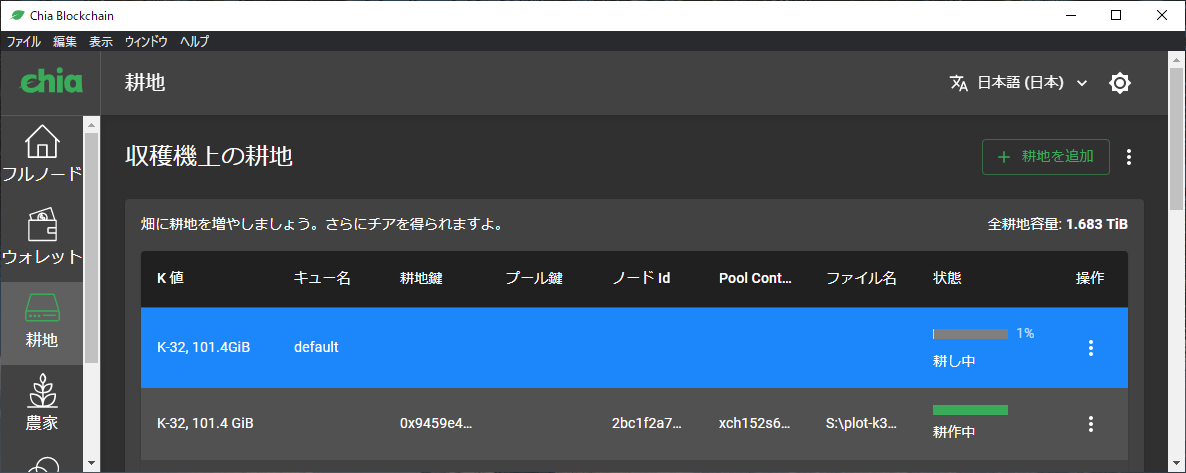1186x473 pixels.
Task: Click the キュー名 column header
Action: [322, 279]
